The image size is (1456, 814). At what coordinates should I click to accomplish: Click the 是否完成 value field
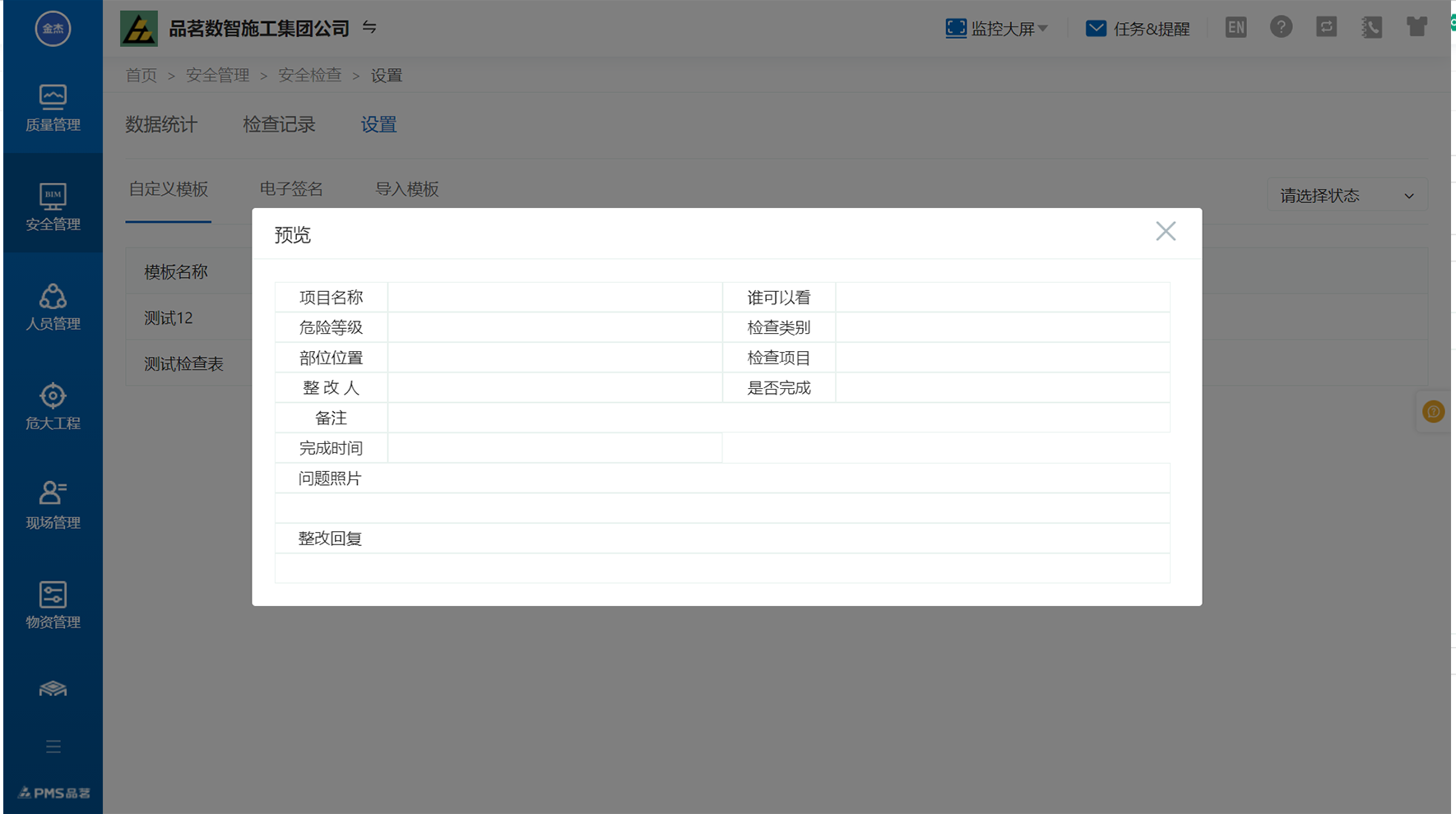(1002, 388)
